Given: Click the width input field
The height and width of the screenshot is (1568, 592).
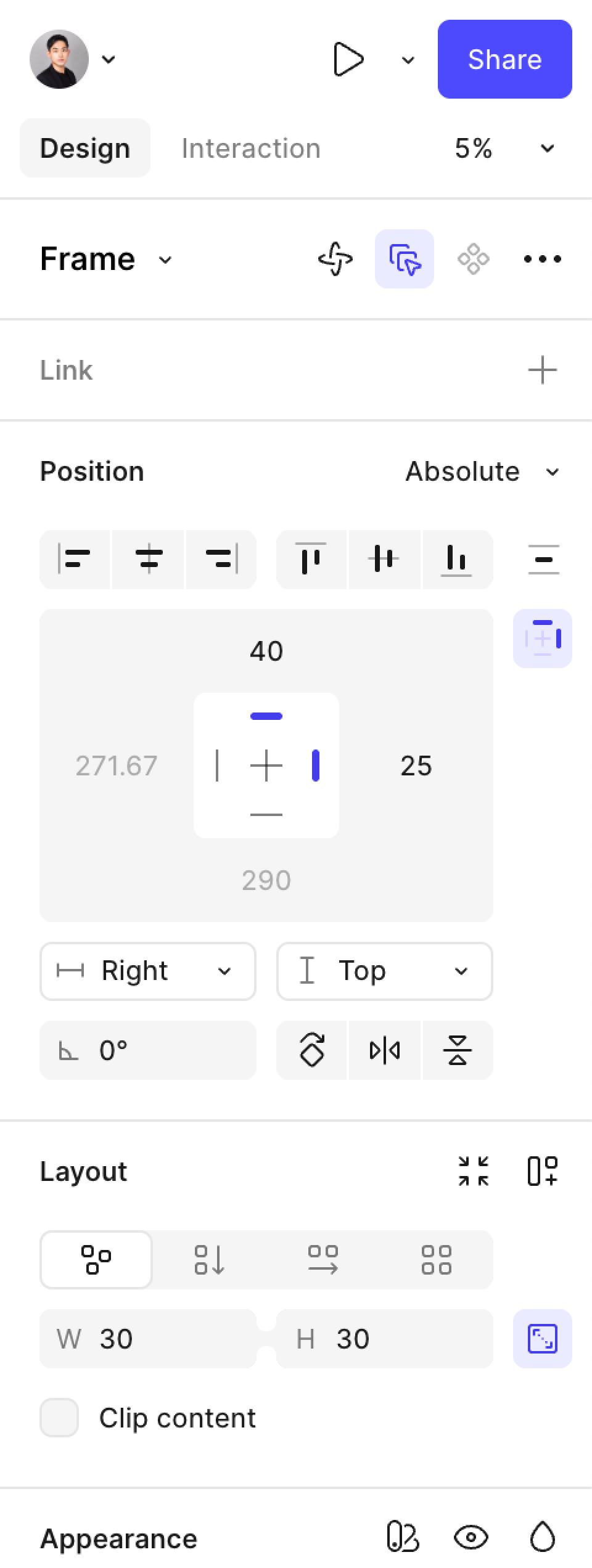Looking at the screenshot, I should point(148,1339).
